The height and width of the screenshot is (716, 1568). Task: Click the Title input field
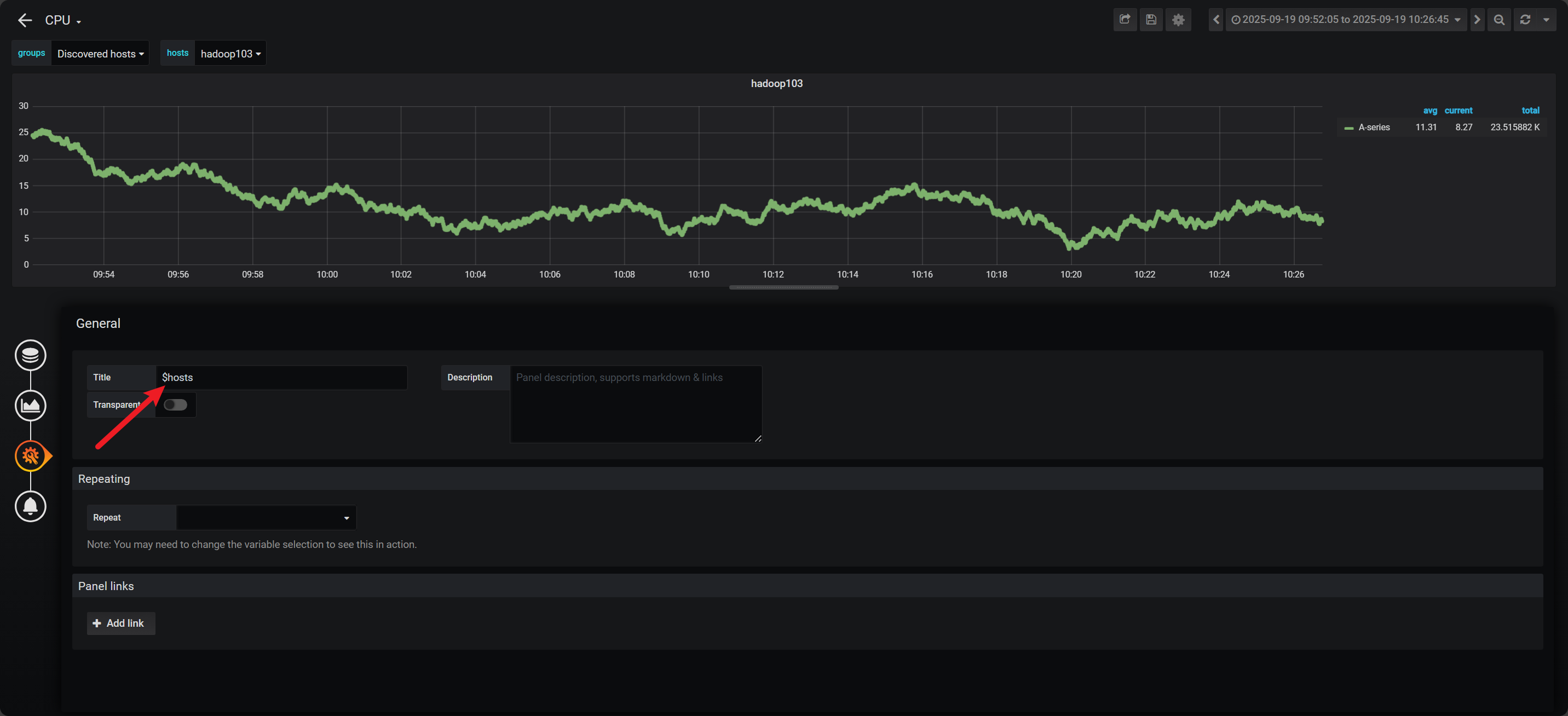[281, 378]
